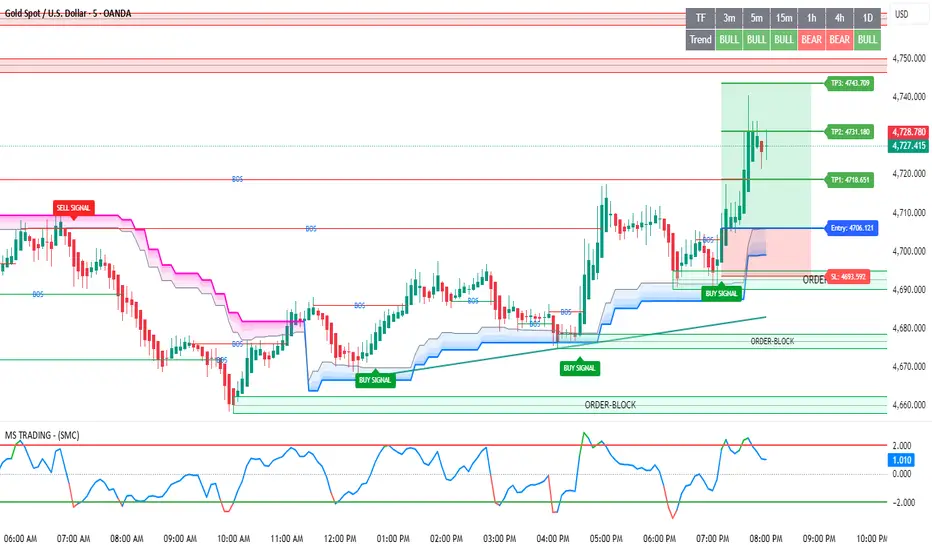
Task: Click the 4,740.000 price scale label
Action: [909, 96]
